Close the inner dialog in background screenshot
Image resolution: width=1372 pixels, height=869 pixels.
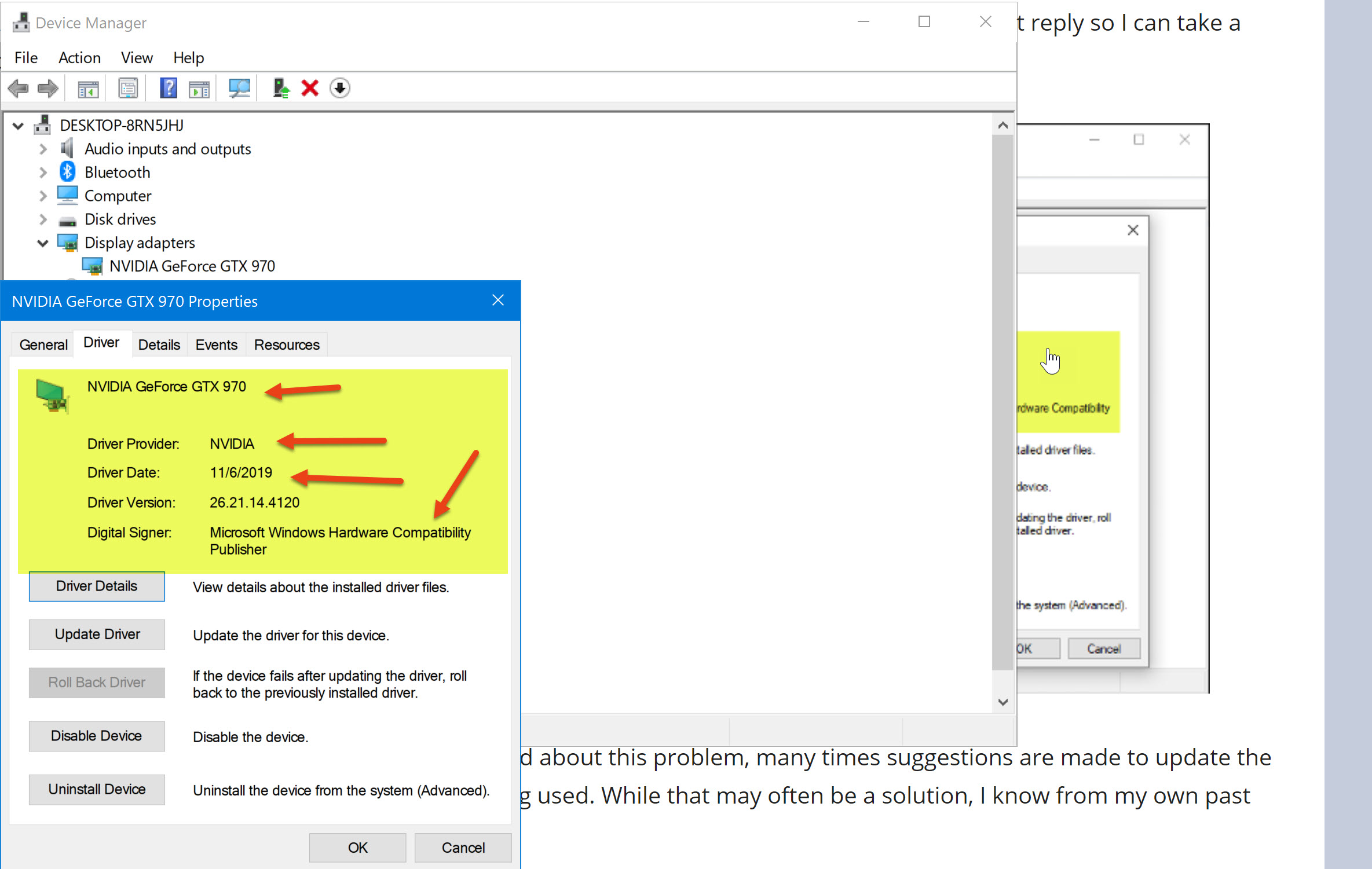(x=1133, y=230)
